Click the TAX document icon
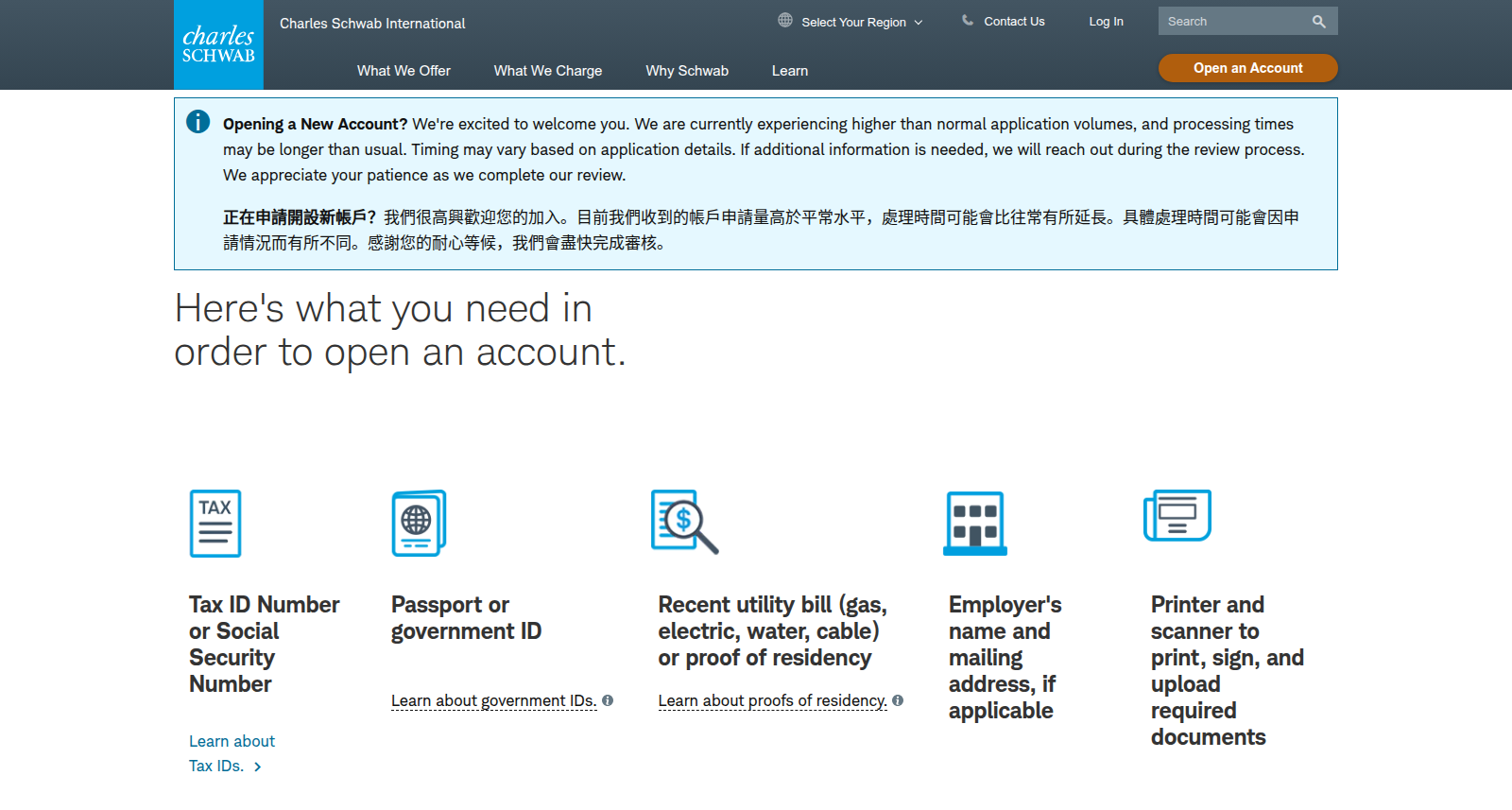1512x810 pixels. coord(215,524)
